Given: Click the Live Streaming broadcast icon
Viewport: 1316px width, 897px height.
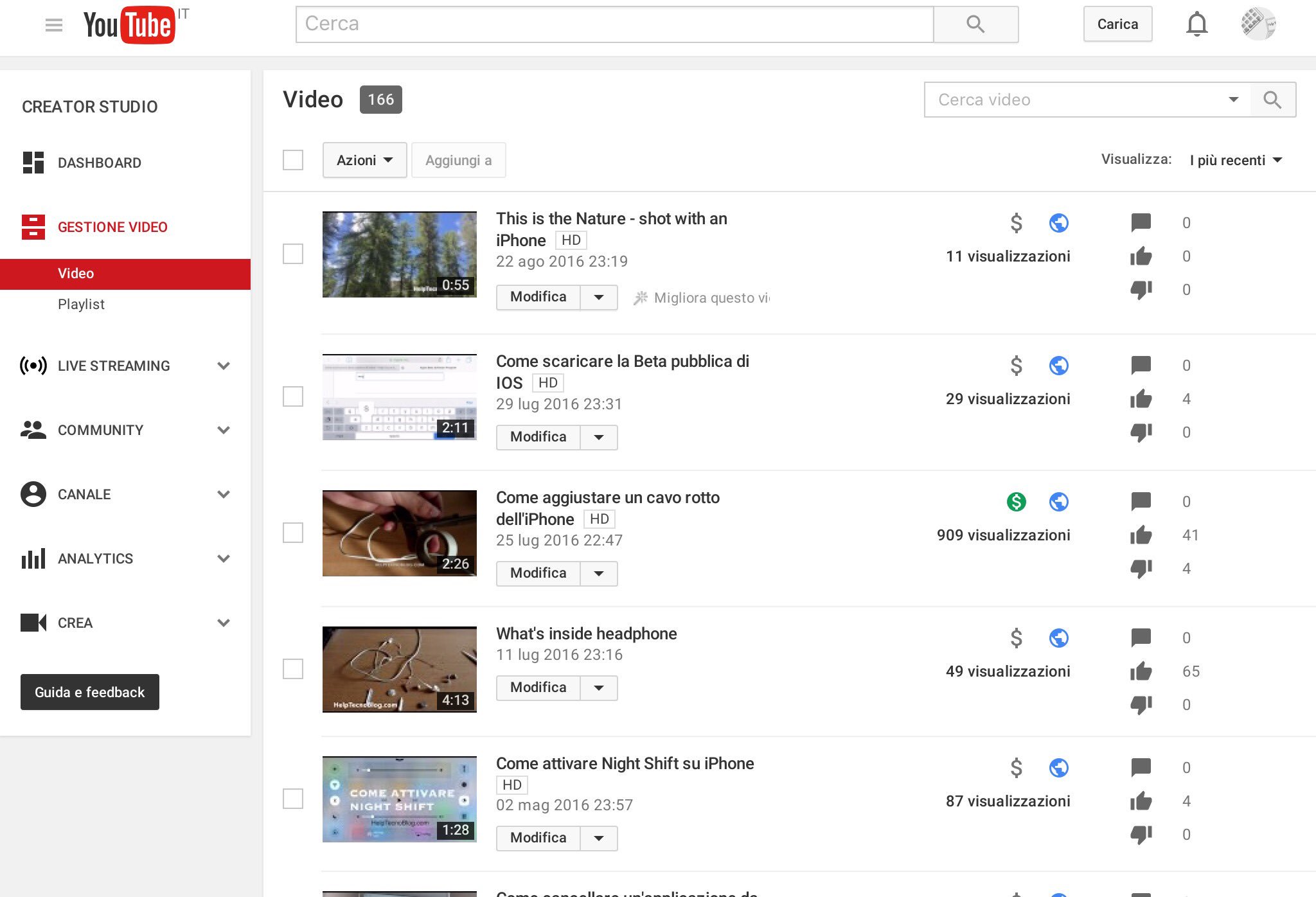Looking at the screenshot, I should tap(33, 366).
